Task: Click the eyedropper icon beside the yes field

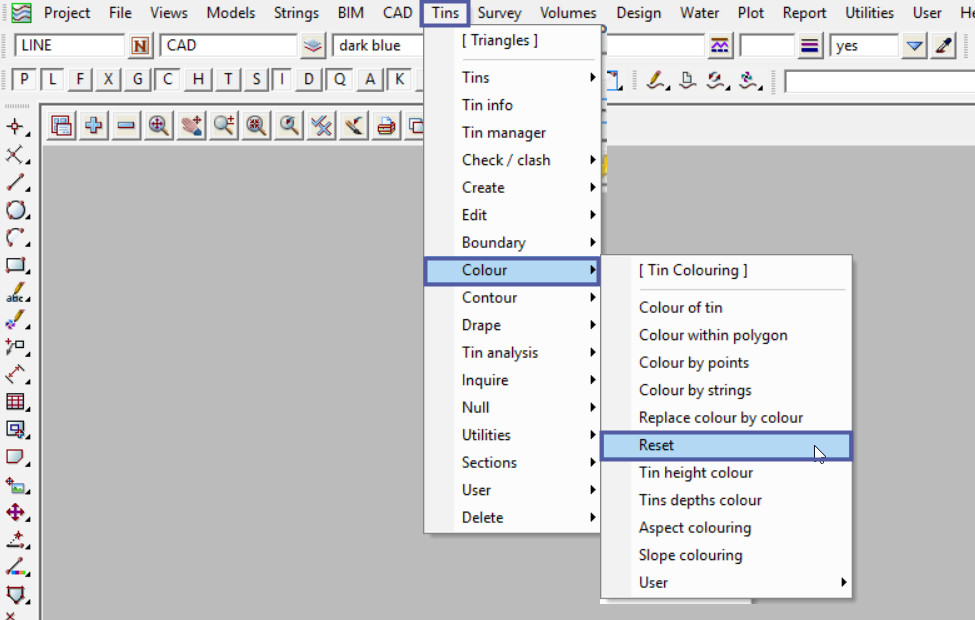Action: click(943, 46)
